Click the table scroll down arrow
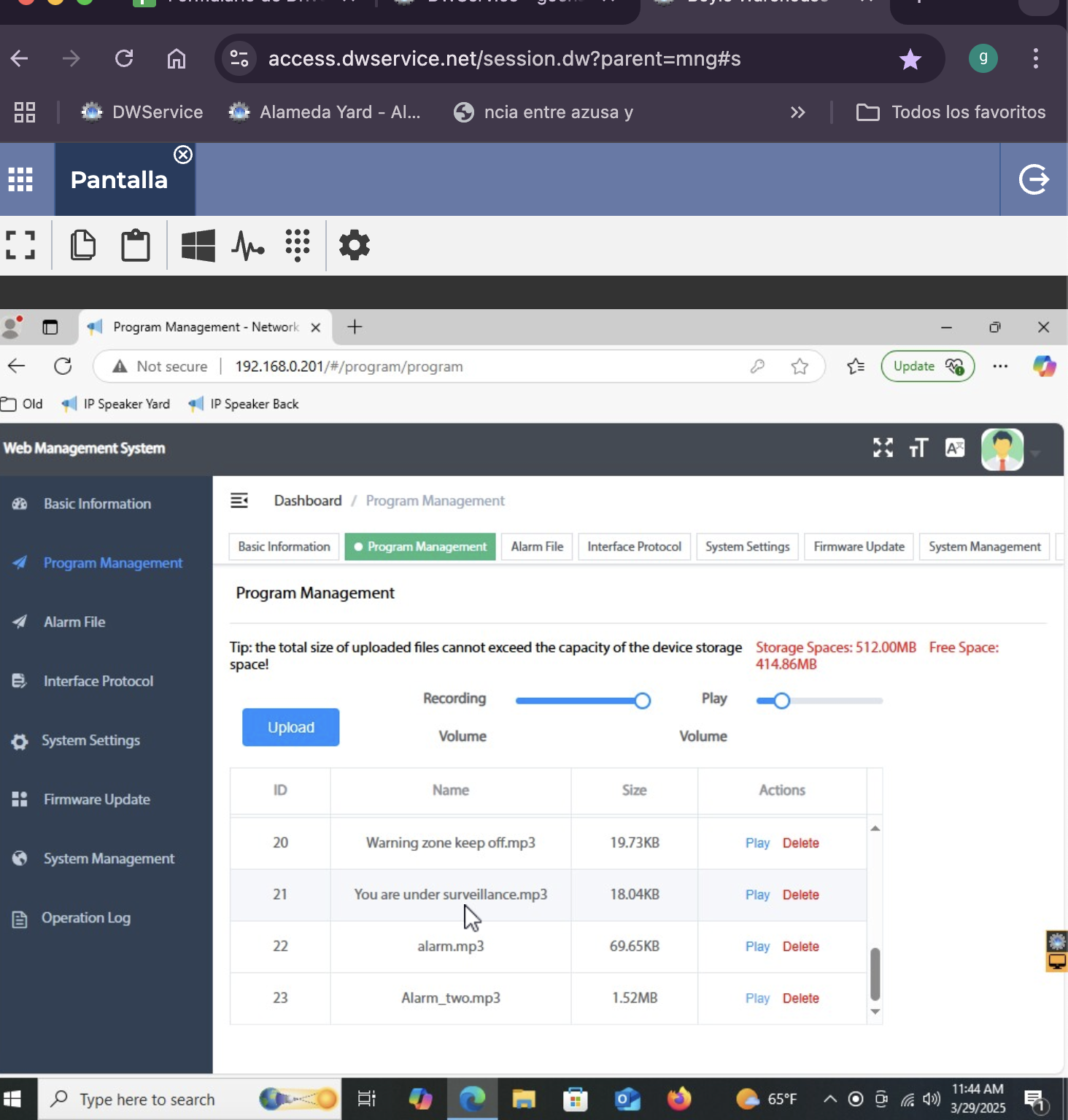The image size is (1068, 1120). pos(875,1012)
